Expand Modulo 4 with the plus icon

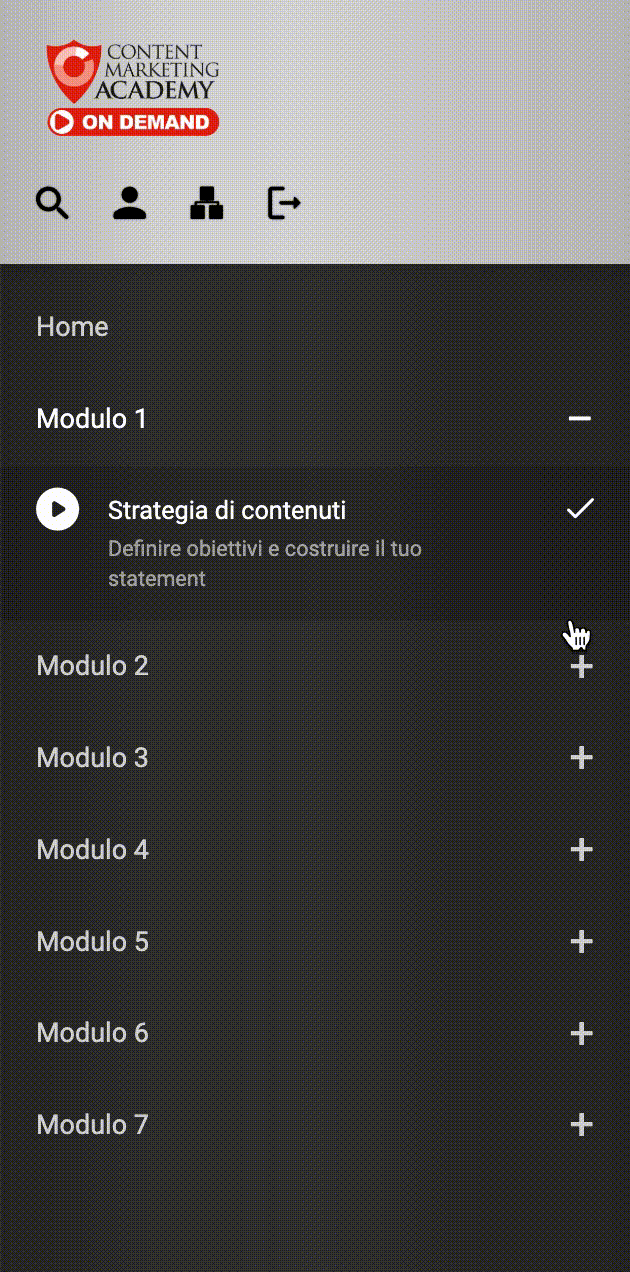pyautogui.click(x=581, y=850)
